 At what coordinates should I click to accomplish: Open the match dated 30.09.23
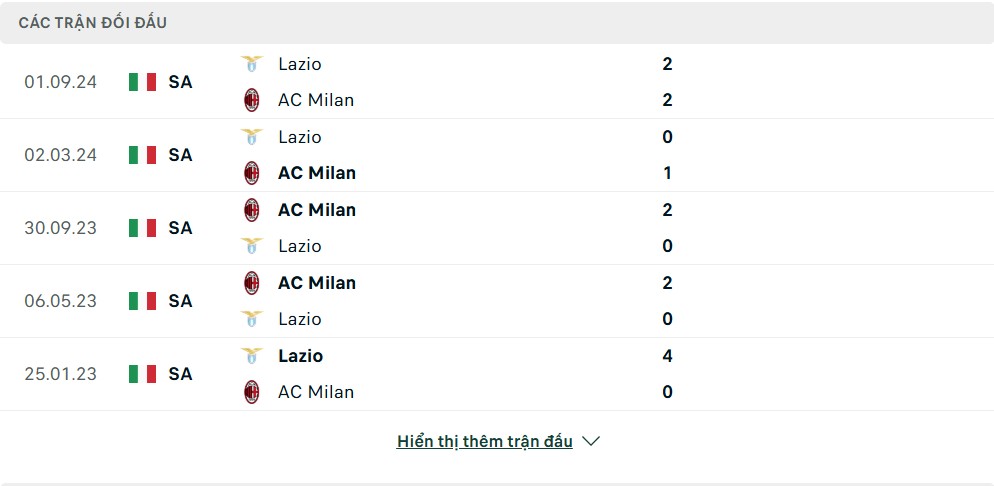point(61,228)
